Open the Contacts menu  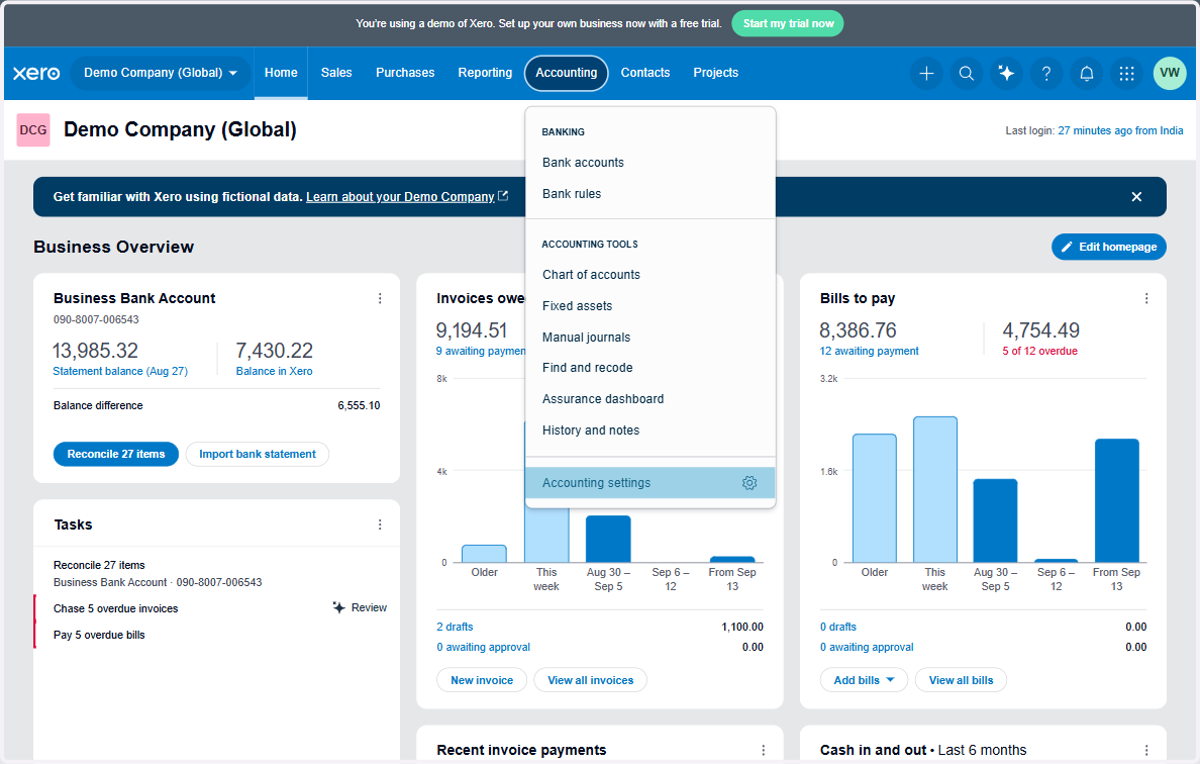point(645,73)
